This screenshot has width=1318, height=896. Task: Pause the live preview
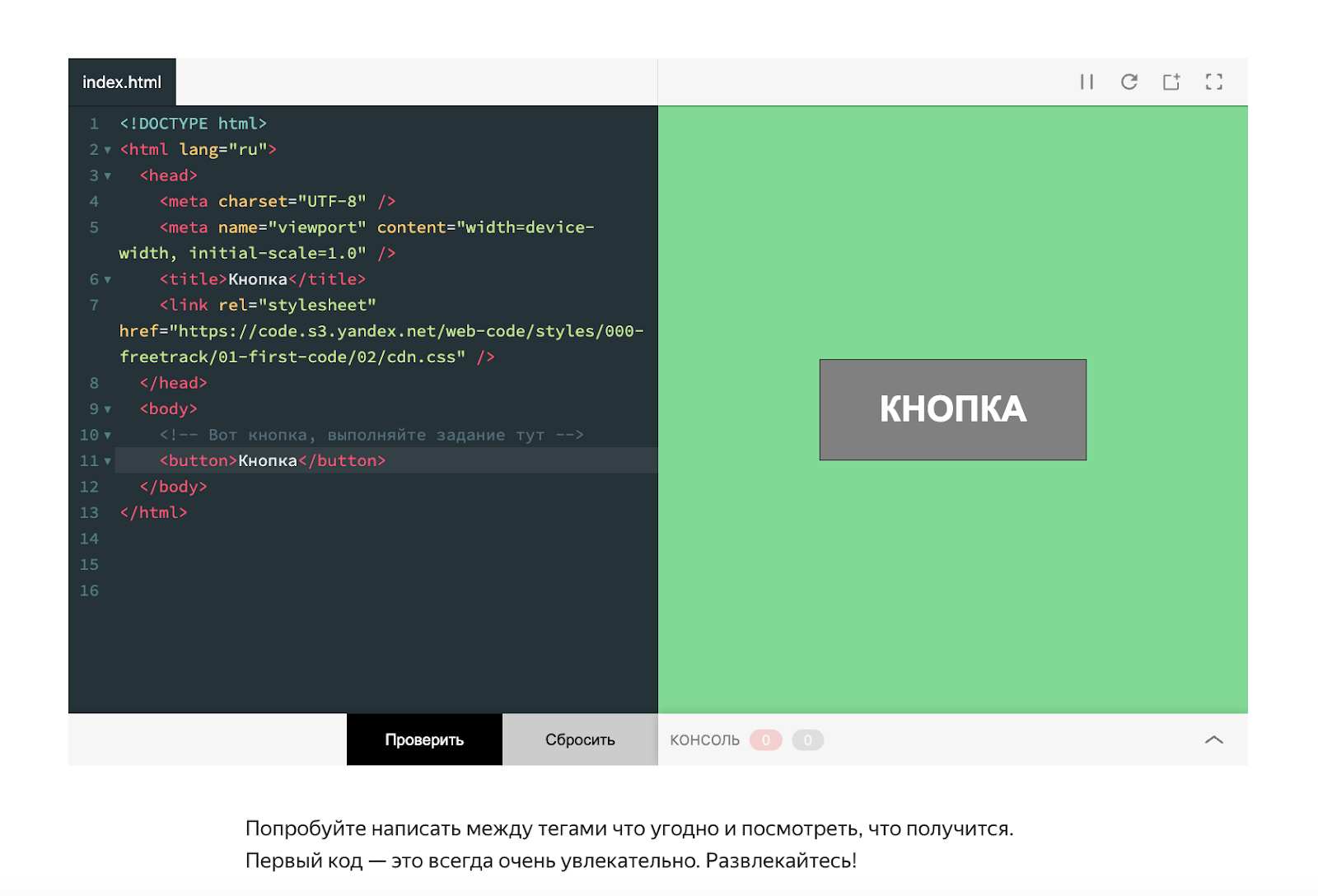click(1087, 82)
